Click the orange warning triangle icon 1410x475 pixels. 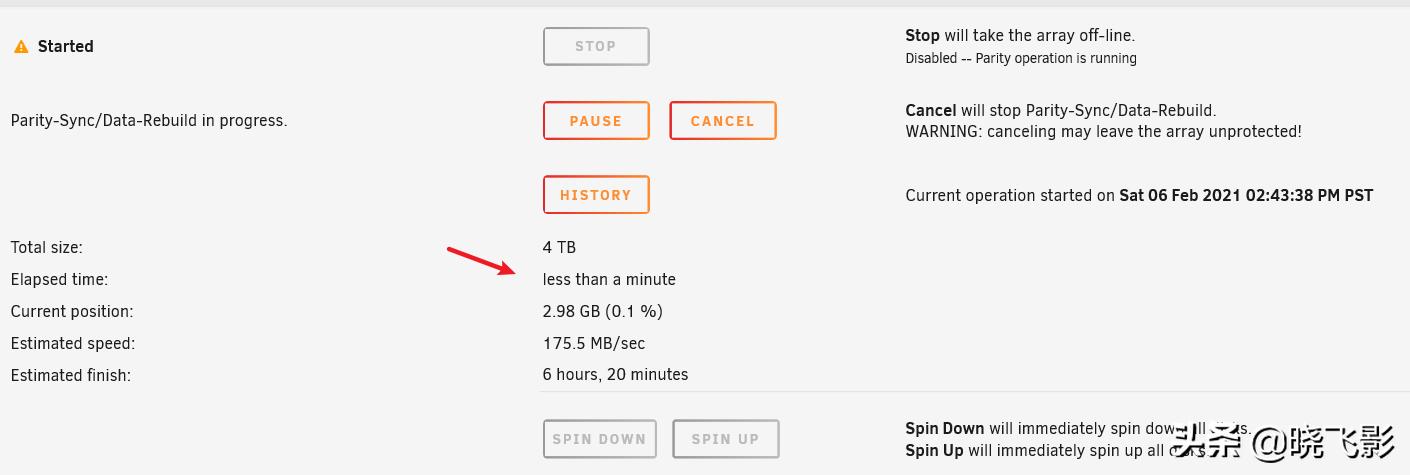21,47
